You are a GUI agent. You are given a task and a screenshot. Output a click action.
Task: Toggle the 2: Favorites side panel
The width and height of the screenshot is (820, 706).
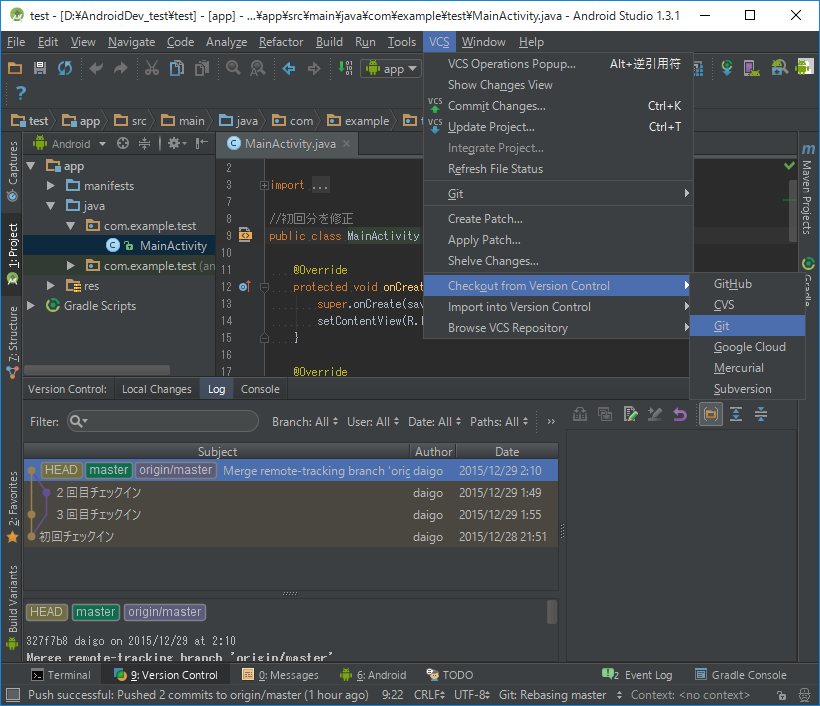coord(12,506)
